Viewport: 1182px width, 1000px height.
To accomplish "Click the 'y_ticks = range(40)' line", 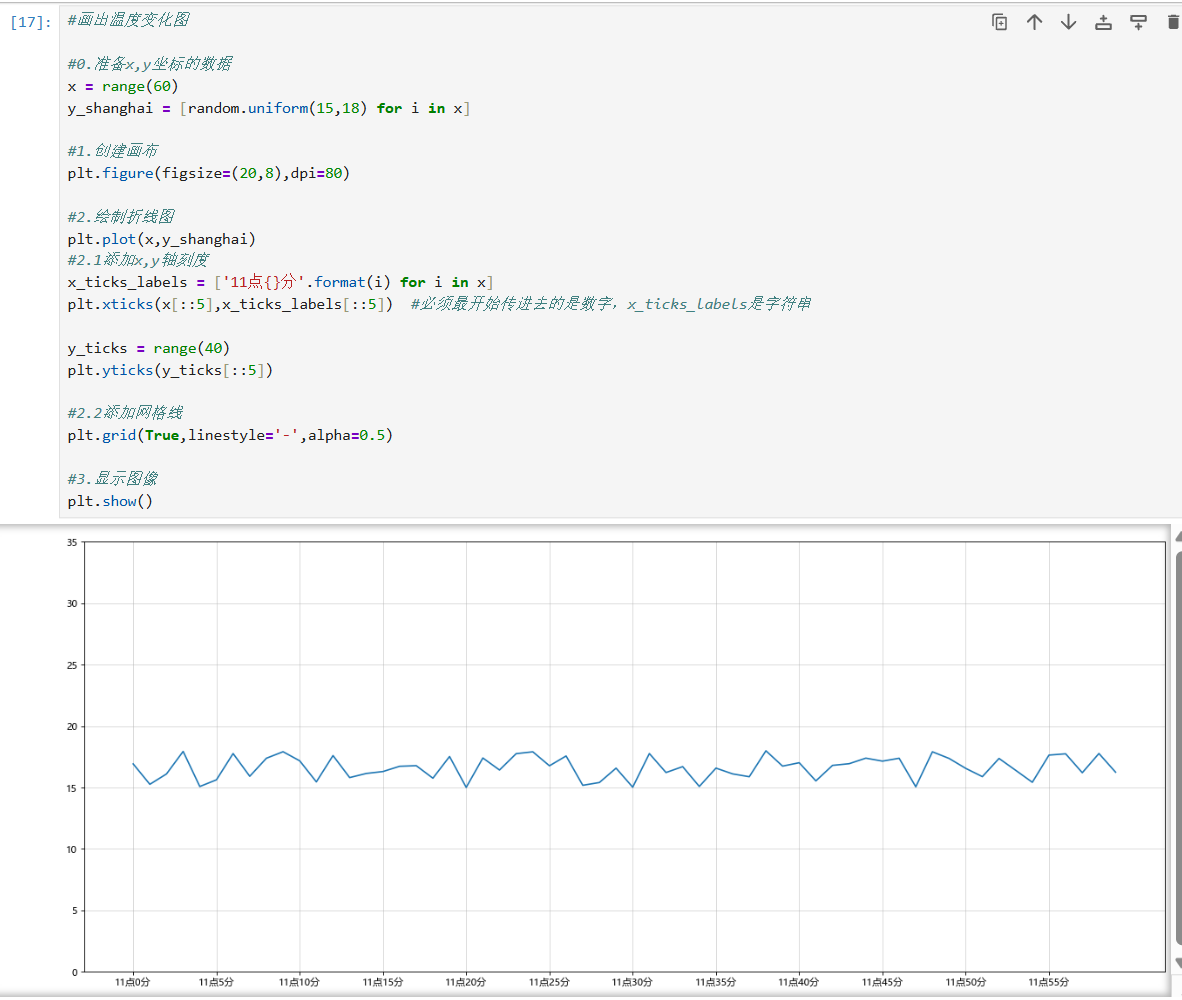I will [149, 348].
